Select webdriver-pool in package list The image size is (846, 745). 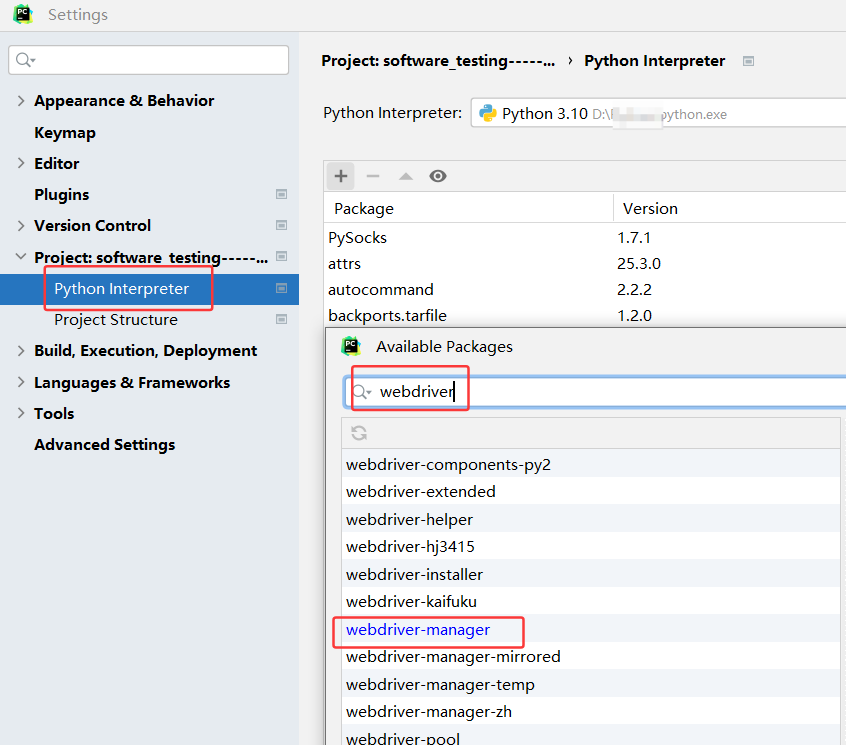591,736
